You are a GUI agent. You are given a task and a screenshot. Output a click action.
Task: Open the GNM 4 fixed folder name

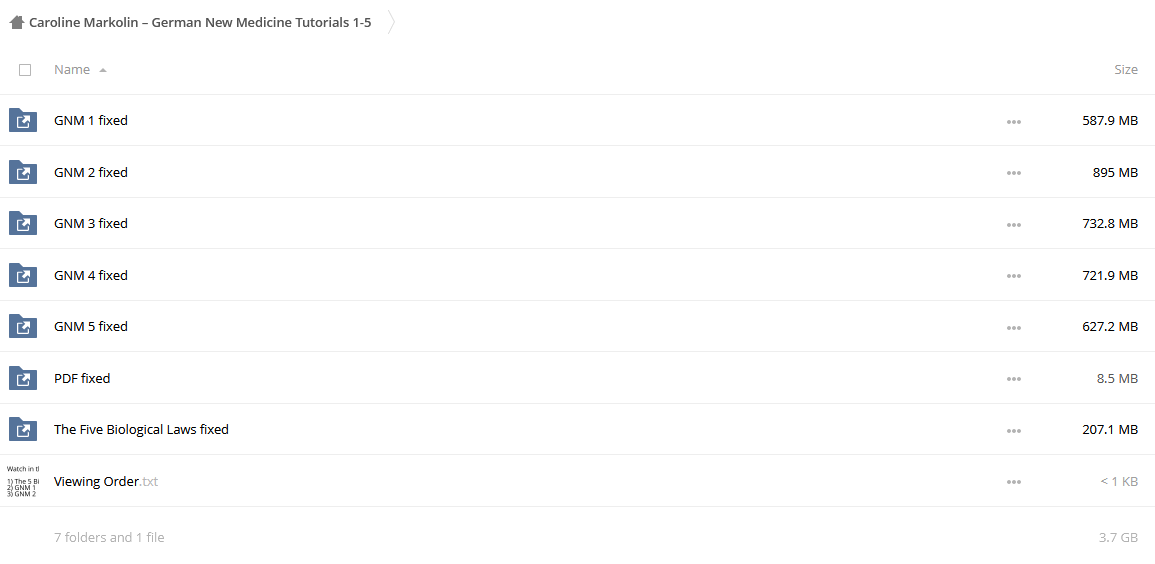(91, 275)
